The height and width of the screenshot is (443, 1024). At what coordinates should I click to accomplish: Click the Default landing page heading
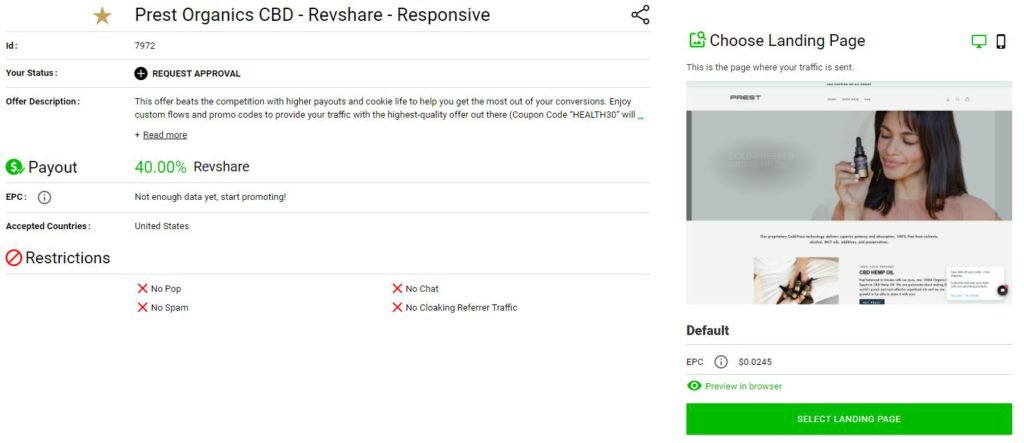[707, 330]
